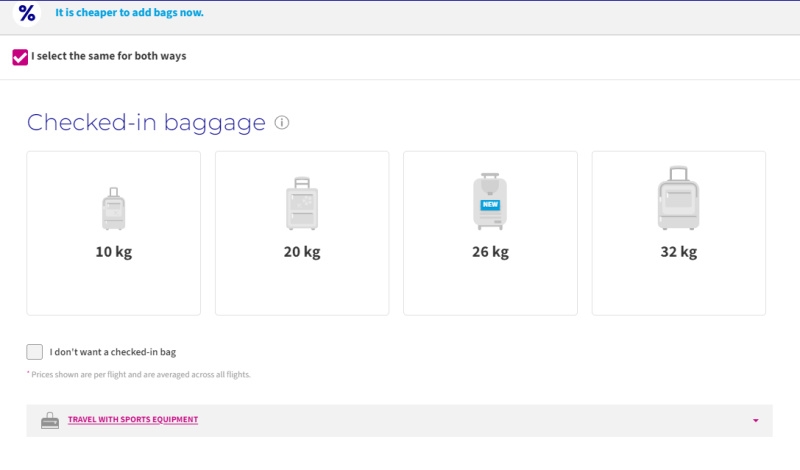Click the sports equipment bag icon
Viewport: 800px width, 470px height.
[50, 420]
